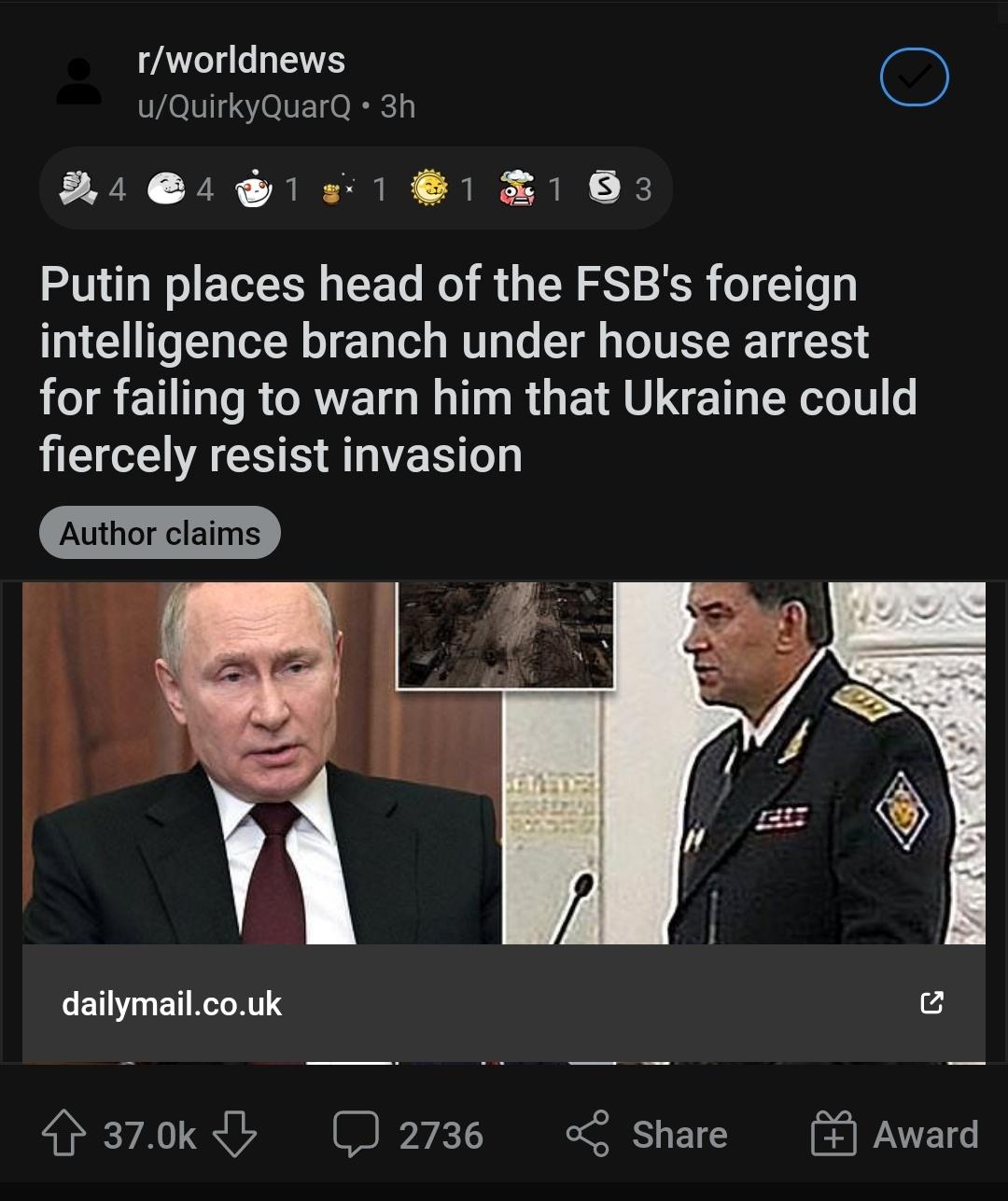The height and width of the screenshot is (1201, 1008).
Task: Open the dailymail.co.uk link
Action: coord(172,1004)
